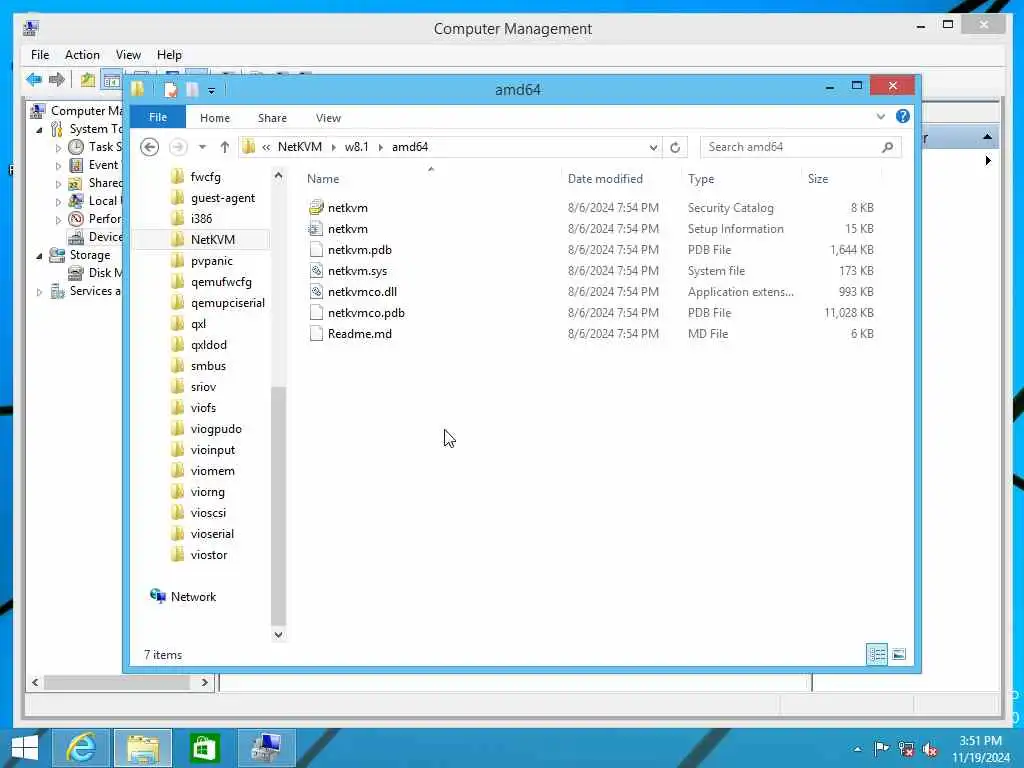Open the Home ribbon tab
Image resolution: width=1024 pixels, height=768 pixels.
click(215, 118)
